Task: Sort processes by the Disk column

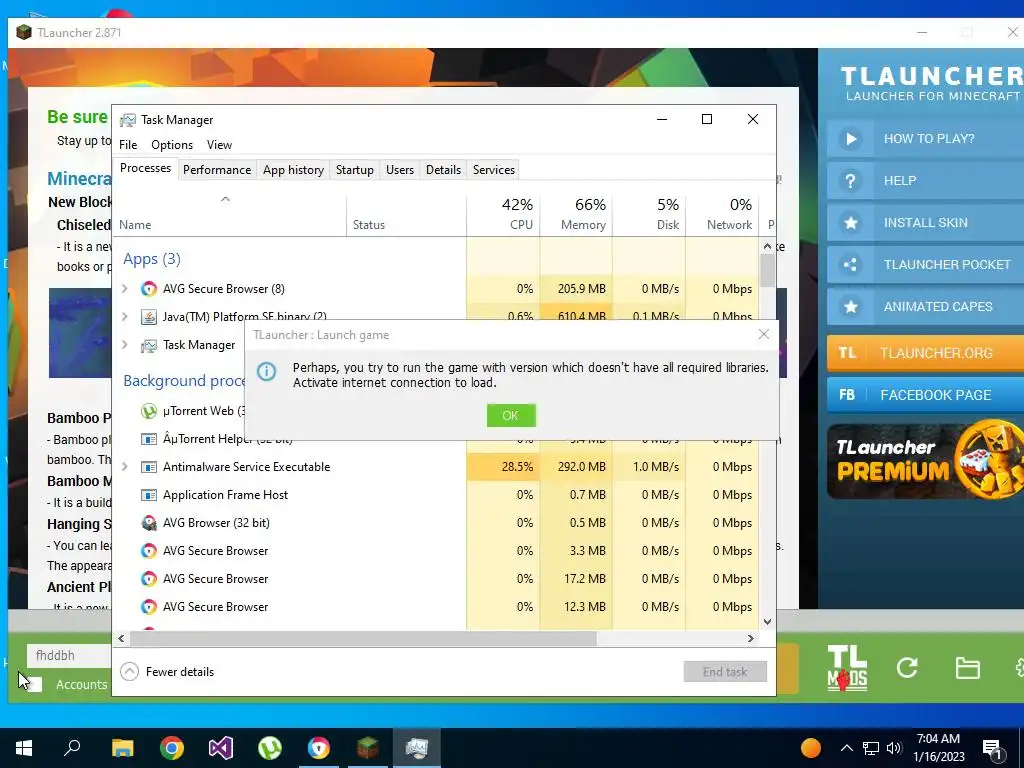Action: 650,214
